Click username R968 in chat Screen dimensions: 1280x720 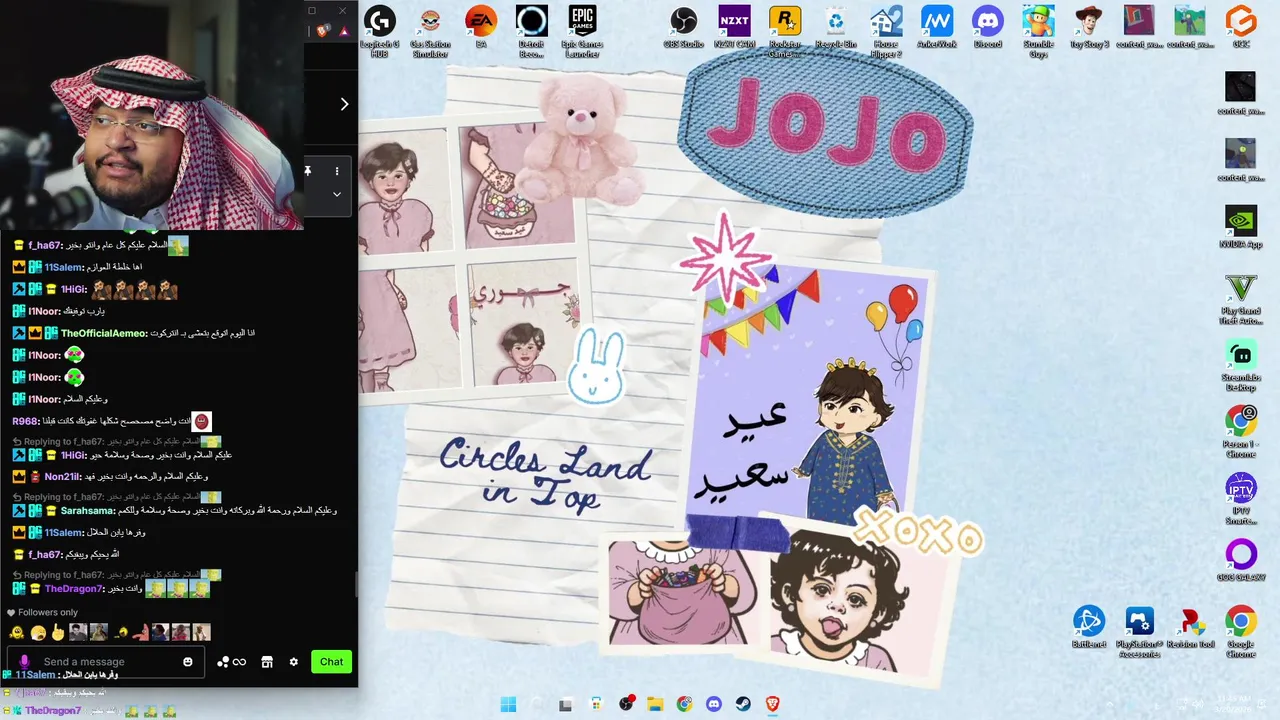24,422
